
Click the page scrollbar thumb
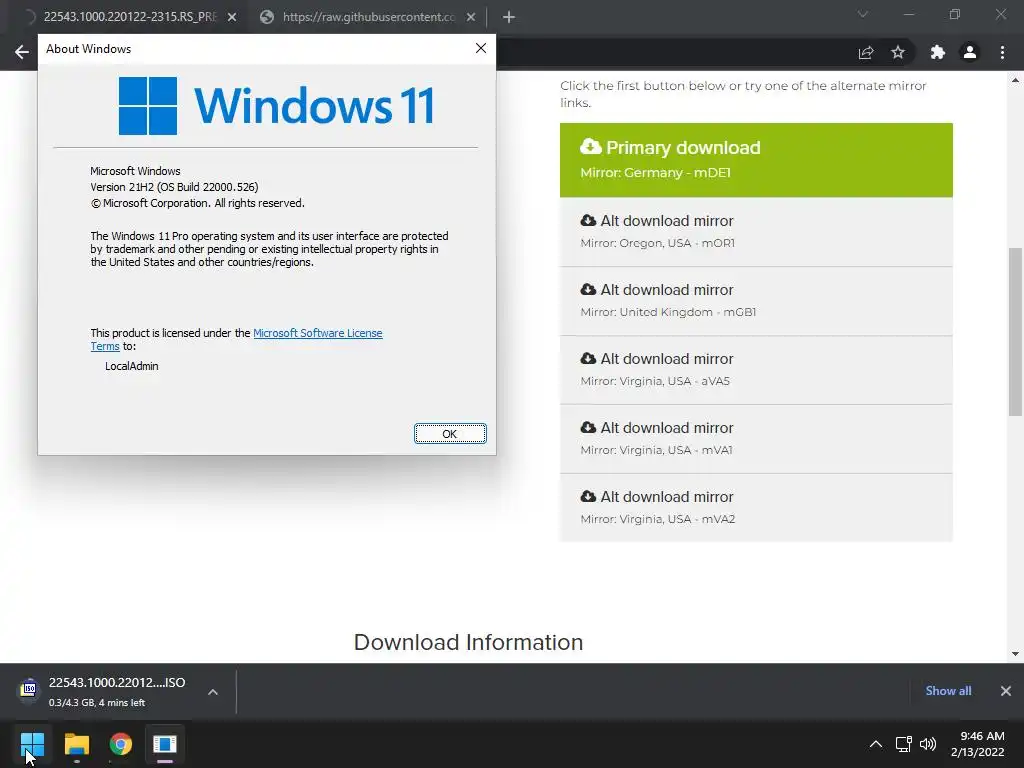pyautogui.click(x=1015, y=331)
